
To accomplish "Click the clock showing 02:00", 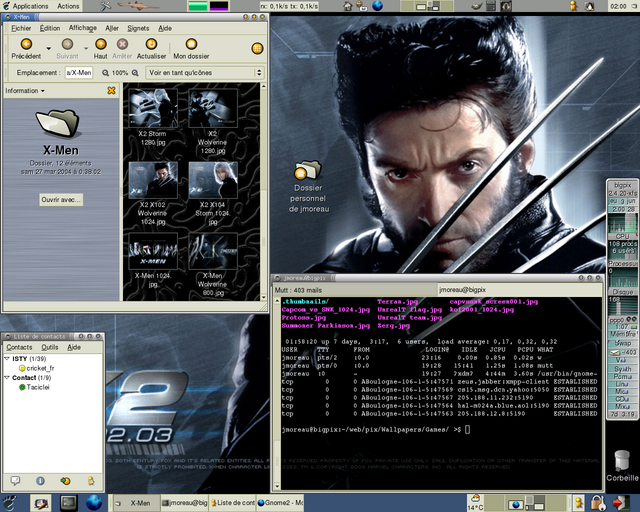I will [619, 6].
